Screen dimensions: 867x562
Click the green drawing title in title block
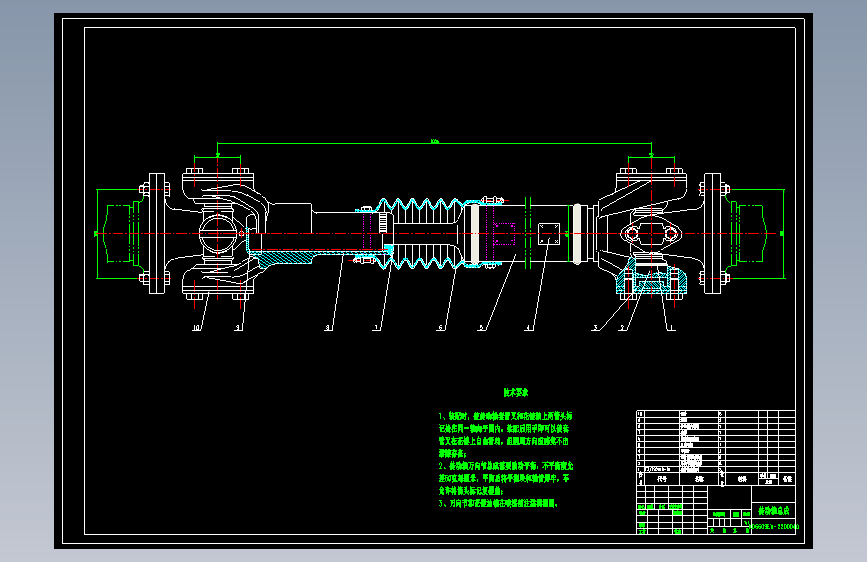click(x=773, y=511)
